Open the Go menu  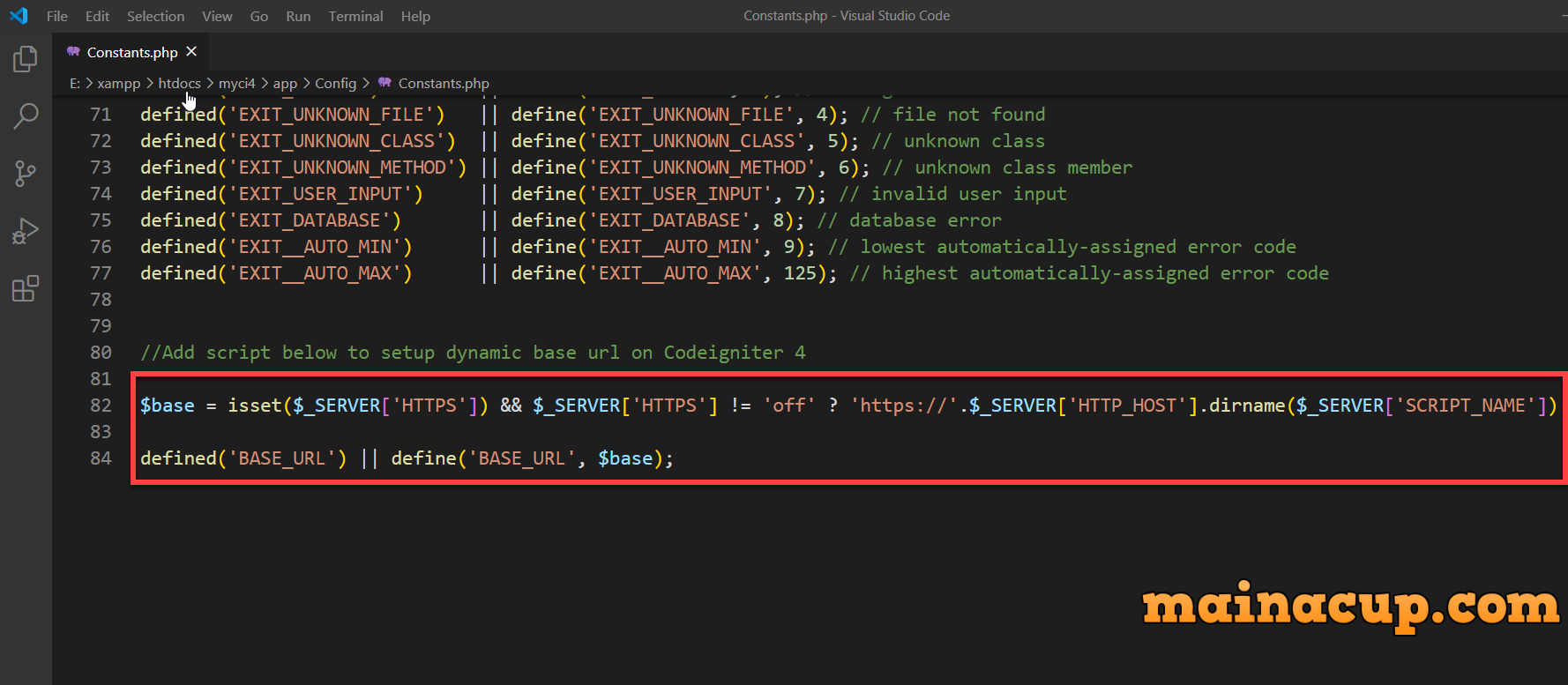pyautogui.click(x=258, y=16)
